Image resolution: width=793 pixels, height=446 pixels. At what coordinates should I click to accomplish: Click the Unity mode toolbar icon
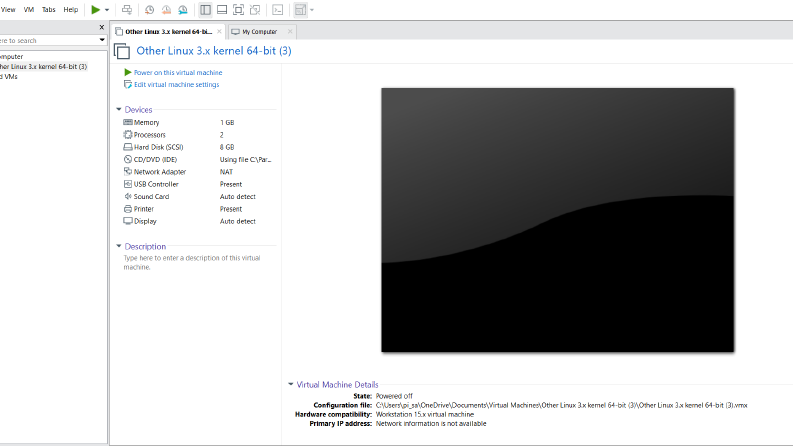255,10
